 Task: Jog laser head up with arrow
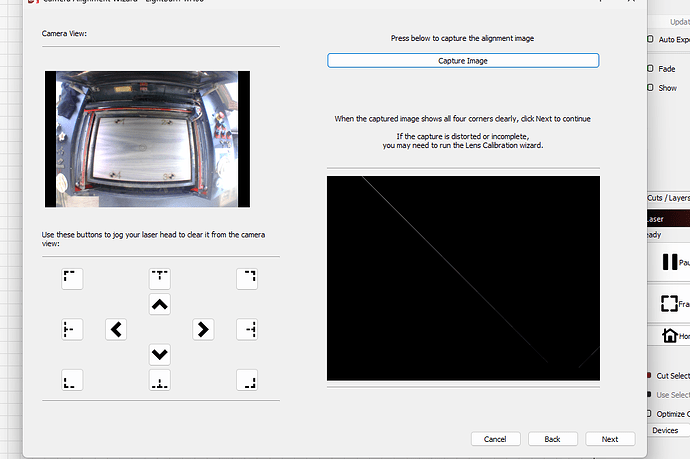click(160, 304)
